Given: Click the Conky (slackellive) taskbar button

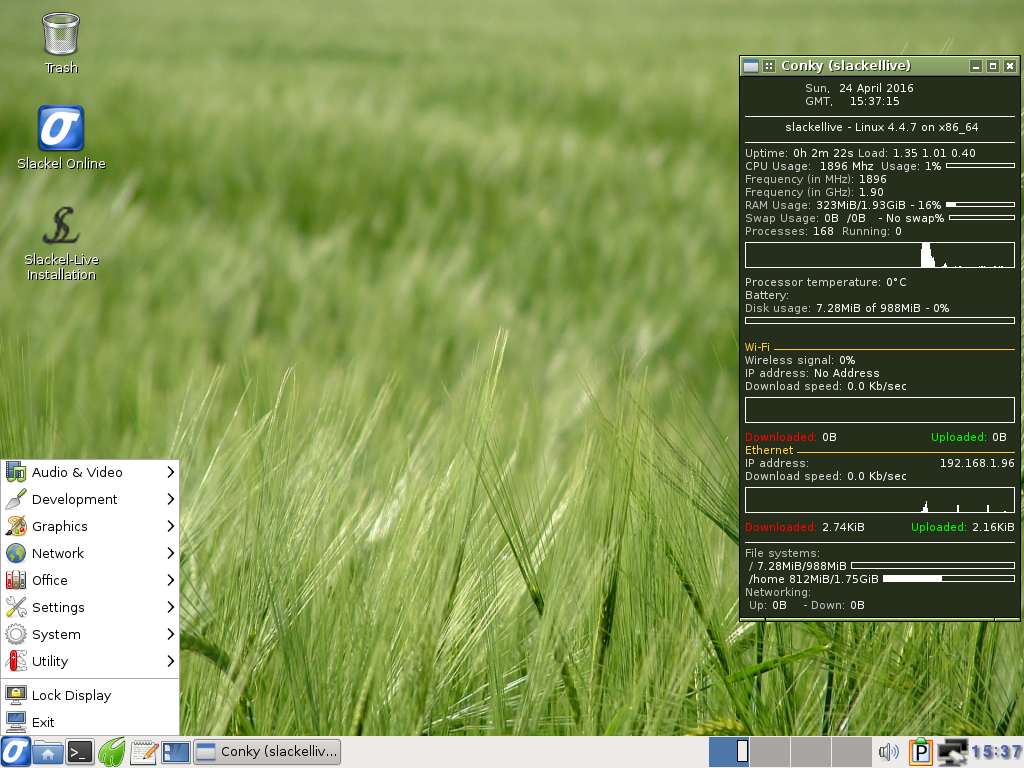Looking at the screenshot, I should [x=268, y=752].
